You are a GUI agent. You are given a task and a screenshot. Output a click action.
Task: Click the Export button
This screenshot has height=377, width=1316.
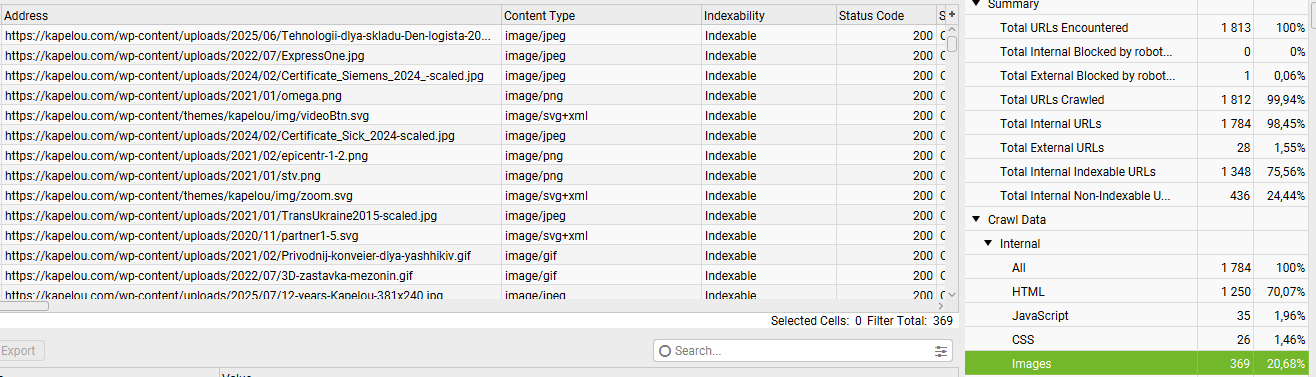(21, 351)
